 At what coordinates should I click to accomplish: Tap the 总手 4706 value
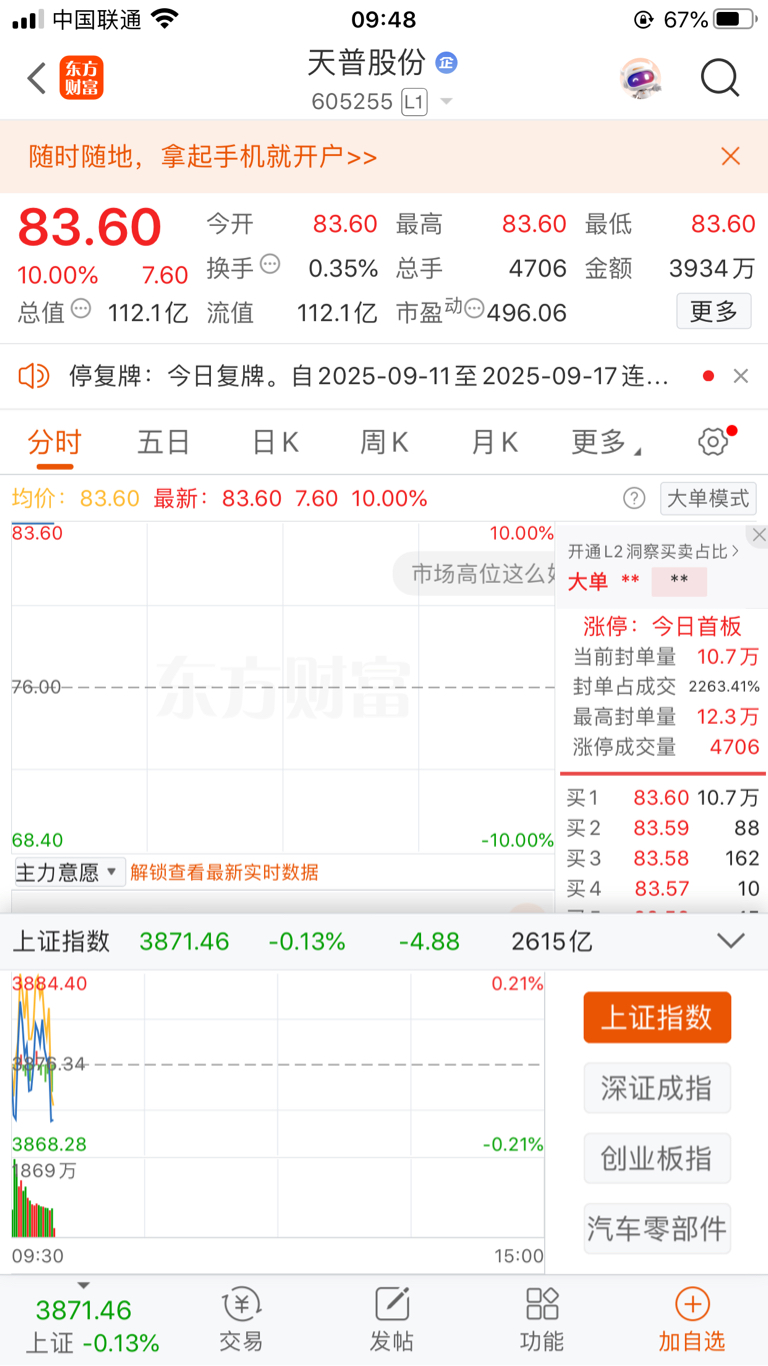click(538, 269)
